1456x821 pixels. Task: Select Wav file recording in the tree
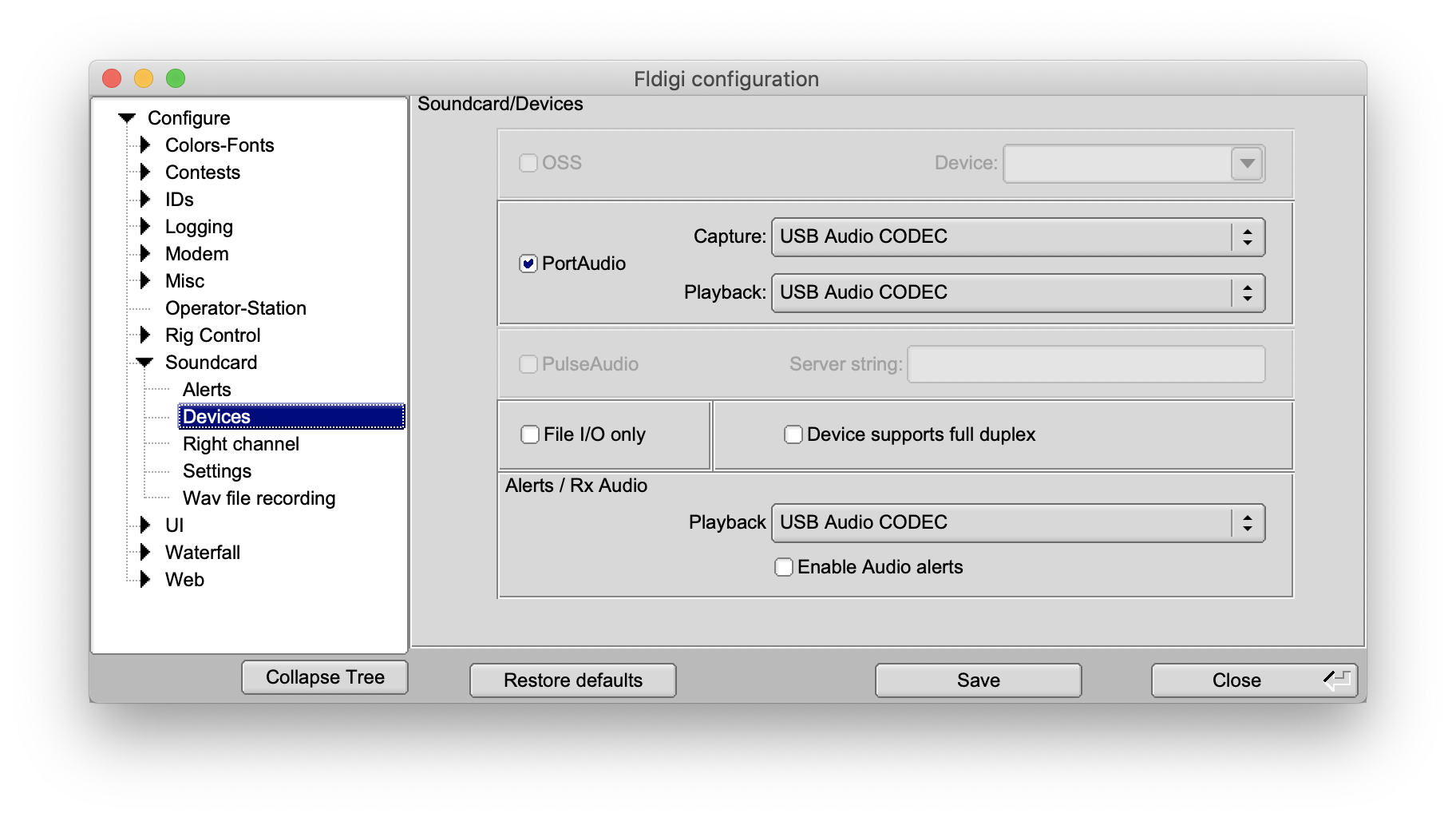[259, 498]
